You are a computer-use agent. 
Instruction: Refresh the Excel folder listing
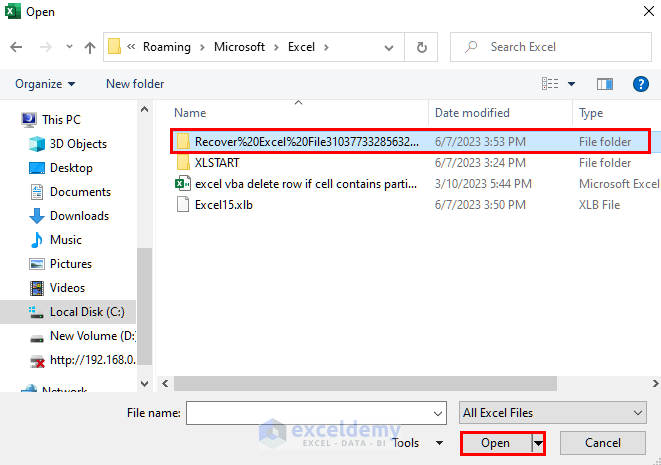coord(421,47)
